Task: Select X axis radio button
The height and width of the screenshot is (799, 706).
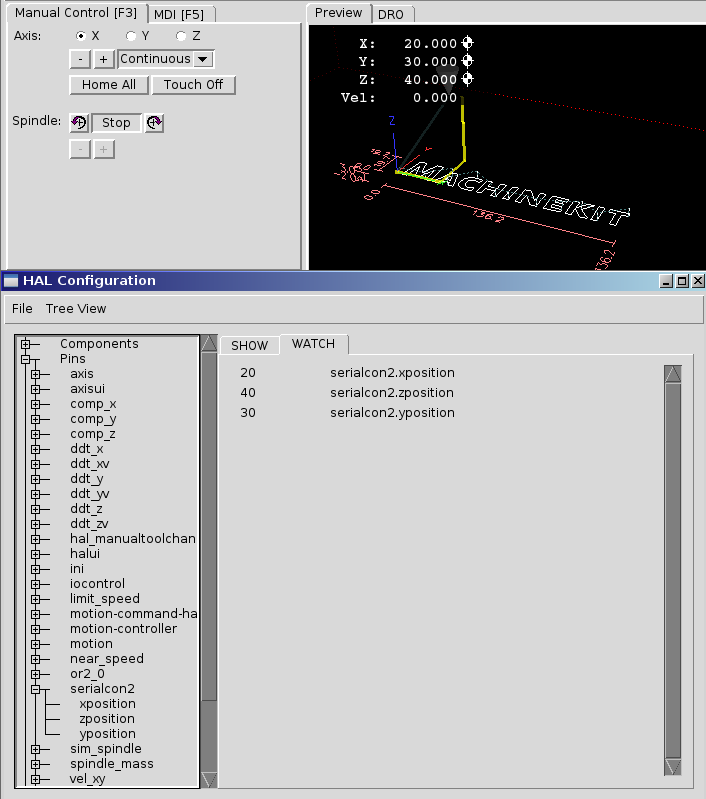Action: tap(81, 36)
